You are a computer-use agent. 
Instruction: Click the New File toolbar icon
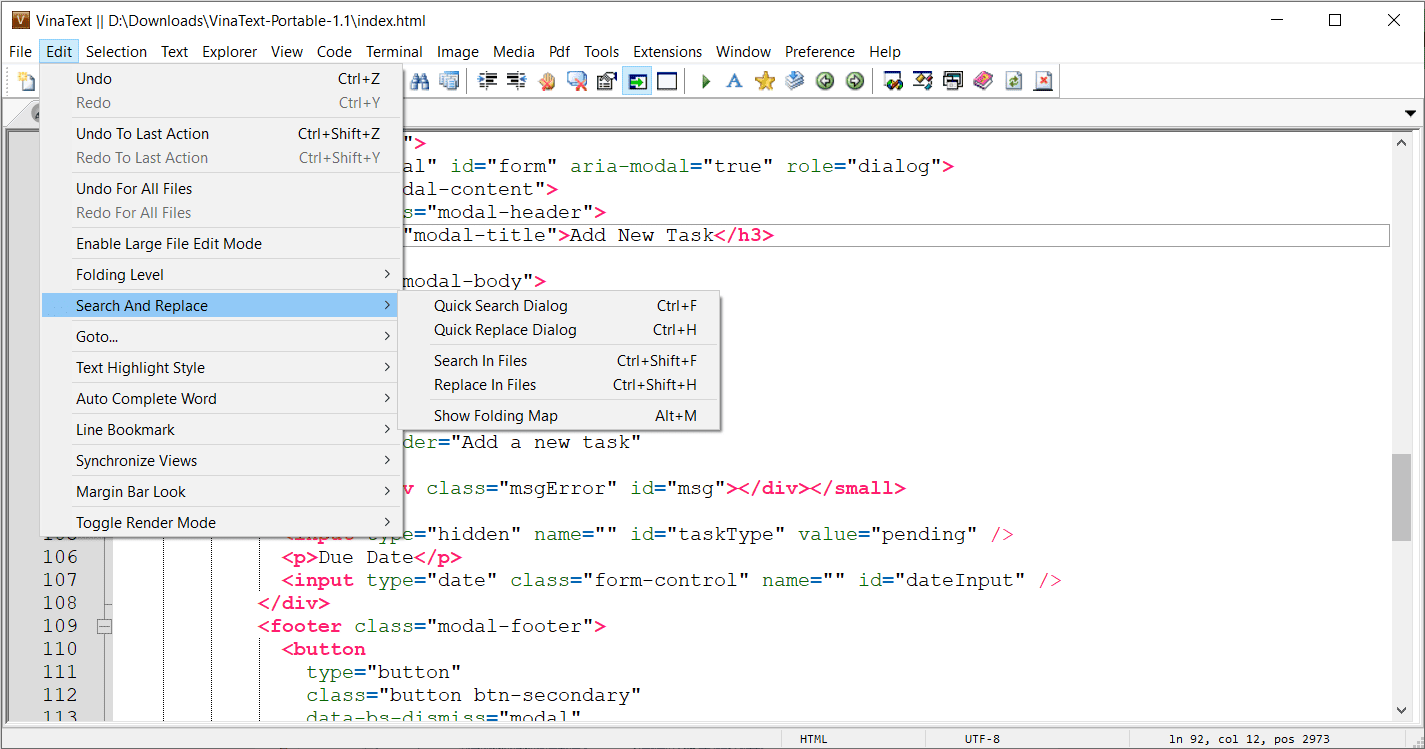[27, 81]
